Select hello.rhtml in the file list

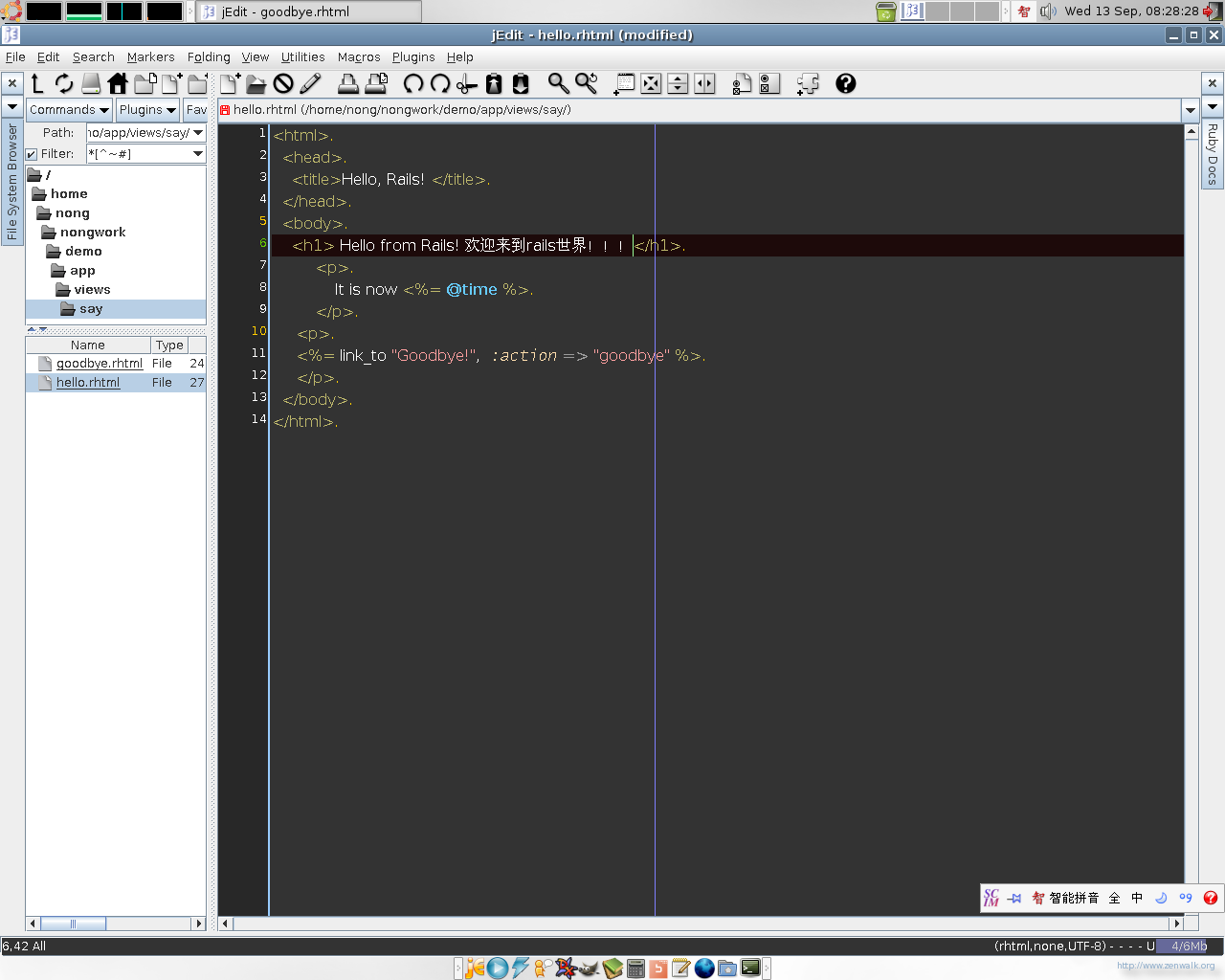pos(88,383)
